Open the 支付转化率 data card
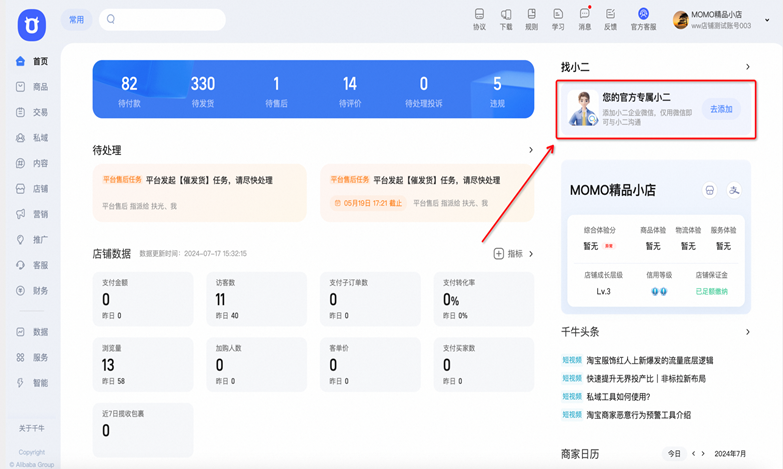The width and height of the screenshot is (783, 469). tap(484, 299)
